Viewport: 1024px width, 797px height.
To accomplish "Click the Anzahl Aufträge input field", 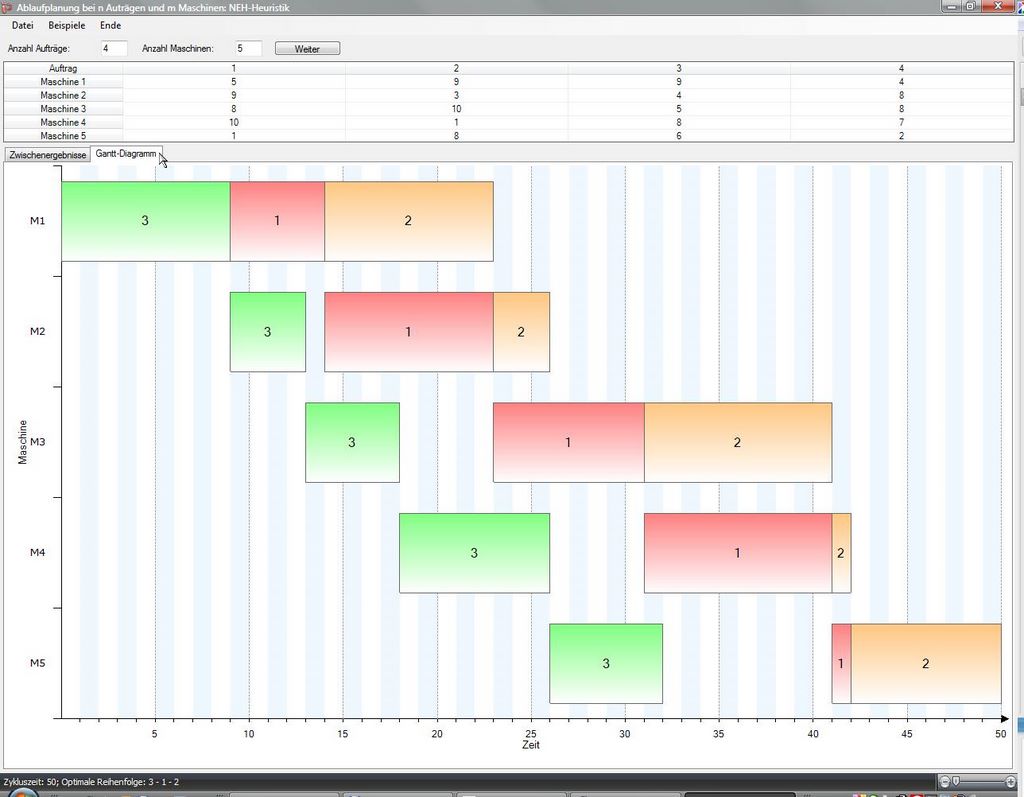I will 114,48.
